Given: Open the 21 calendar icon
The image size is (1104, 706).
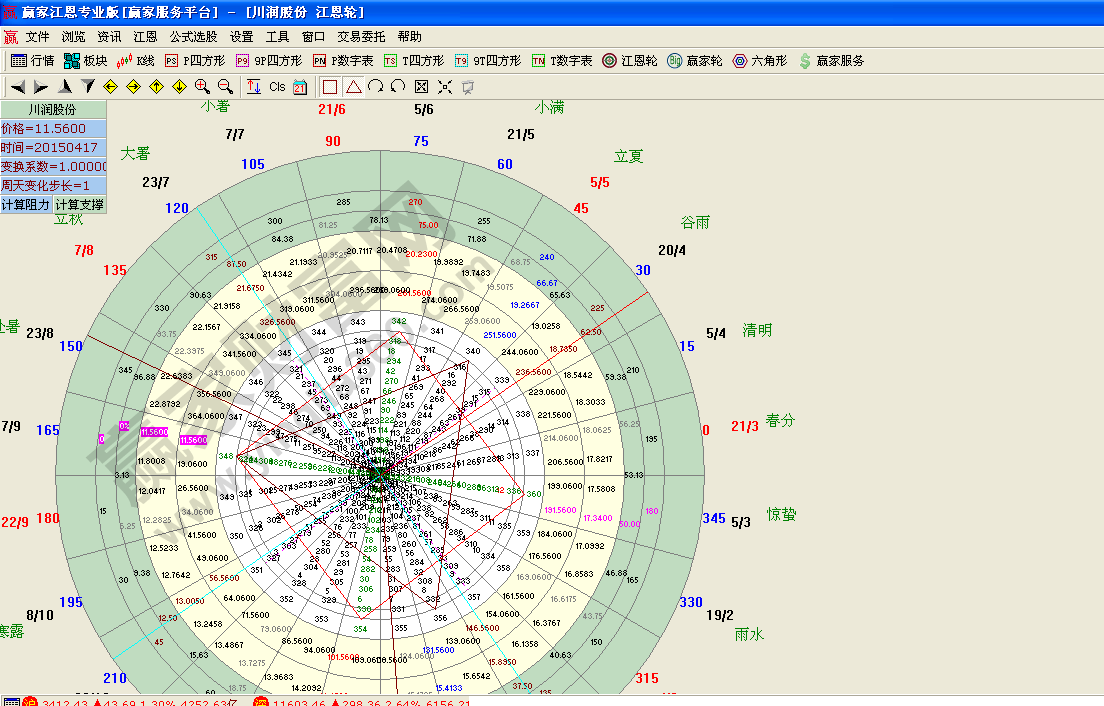Looking at the screenshot, I should pos(297,87).
